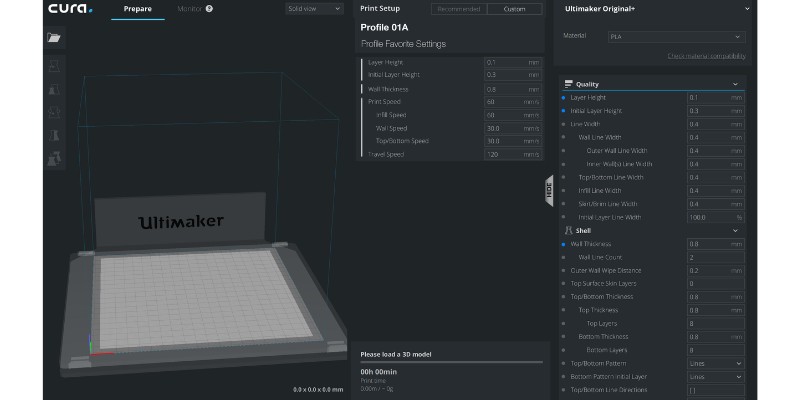
Task: Click the Line Width value field
Action: (715, 124)
